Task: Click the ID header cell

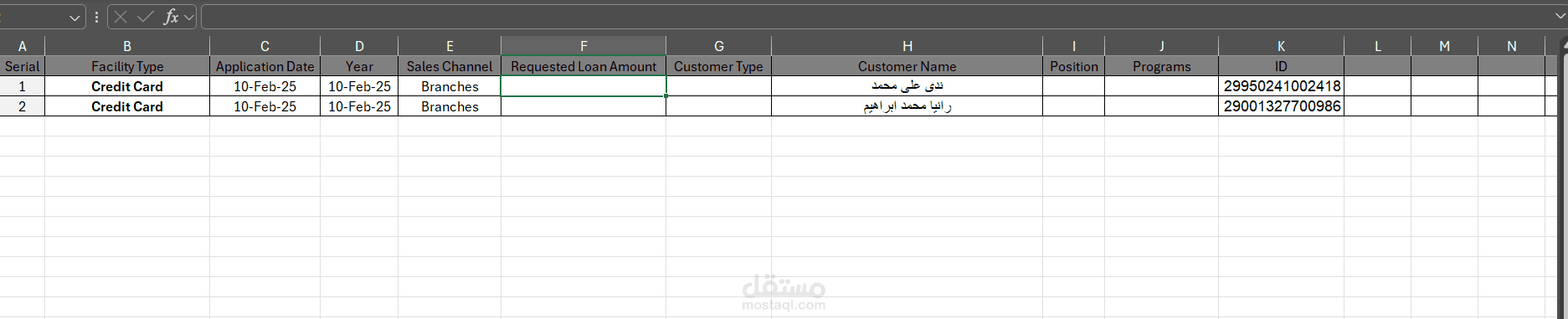Action: (x=1282, y=66)
